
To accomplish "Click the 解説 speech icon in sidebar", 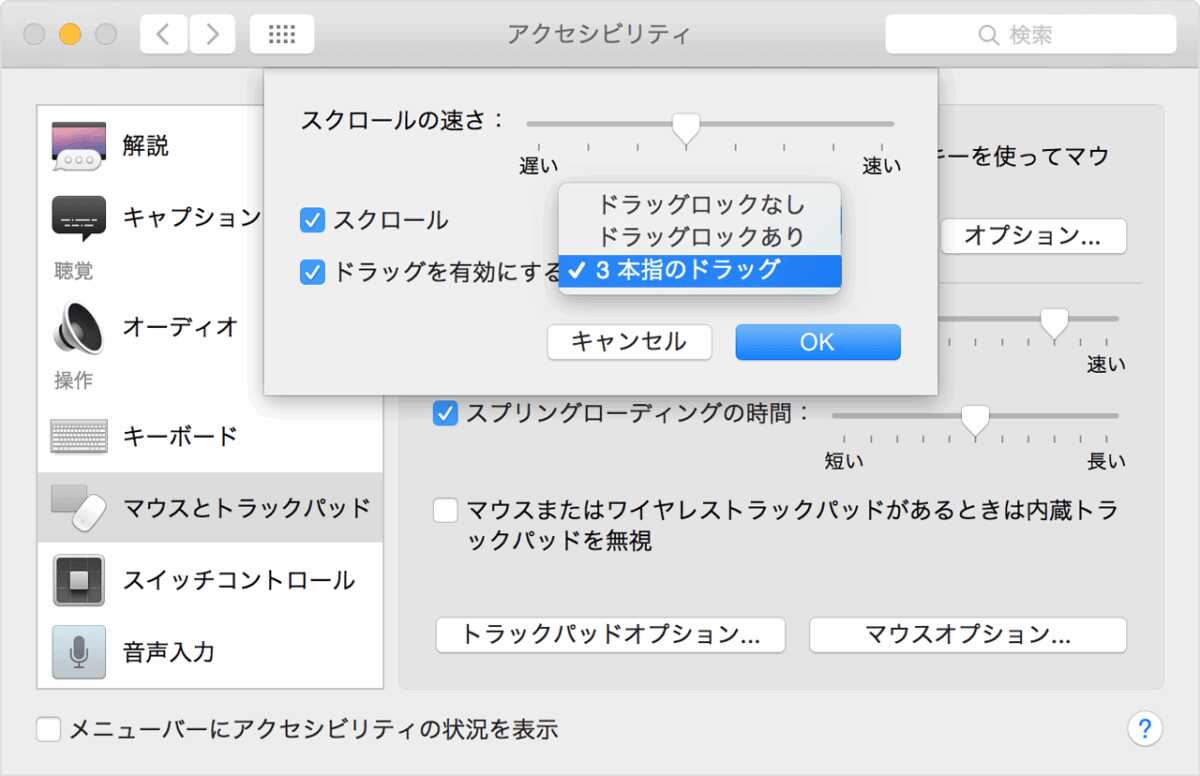I will [79, 146].
